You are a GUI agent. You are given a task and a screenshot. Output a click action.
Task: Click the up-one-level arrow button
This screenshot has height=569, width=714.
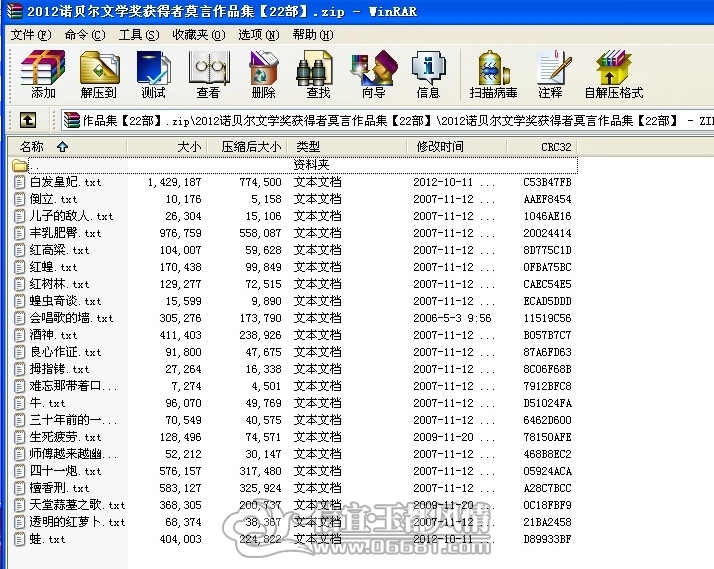[x=28, y=120]
